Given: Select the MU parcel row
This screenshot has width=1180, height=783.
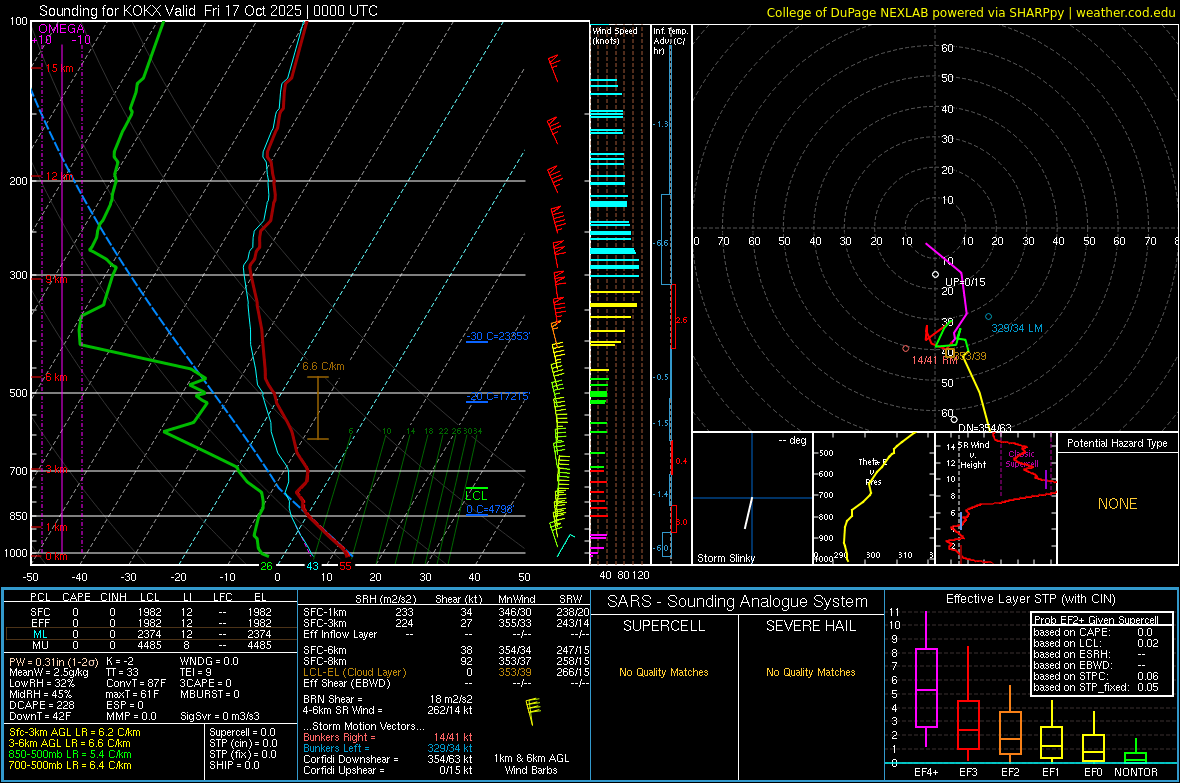Looking at the screenshot, I should pyautogui.click(x=151, y=645).
